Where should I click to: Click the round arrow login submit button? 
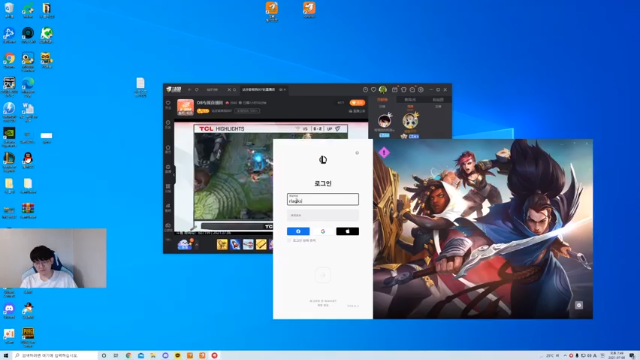(322, 275)
